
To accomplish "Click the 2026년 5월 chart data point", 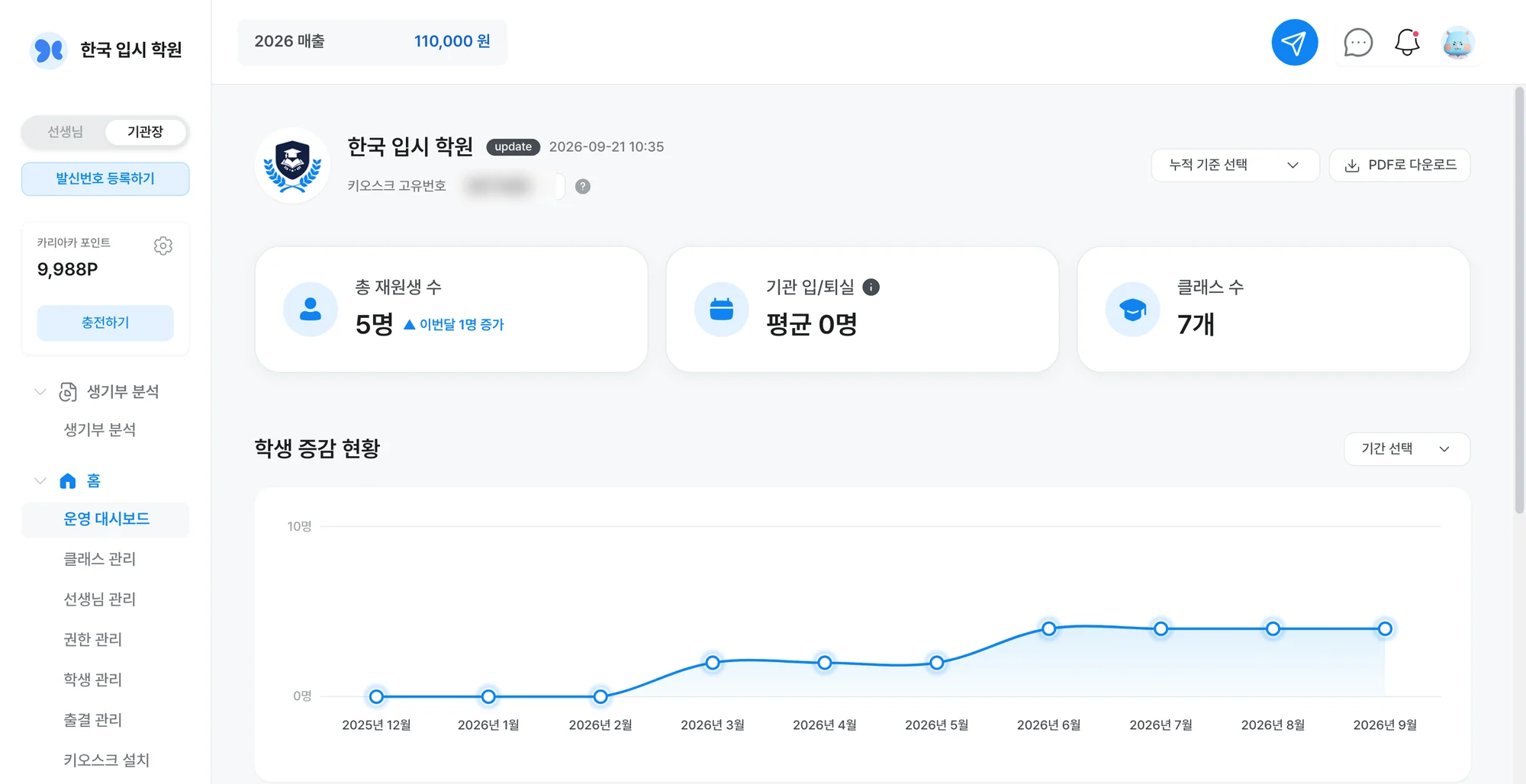I will [937, 663].
